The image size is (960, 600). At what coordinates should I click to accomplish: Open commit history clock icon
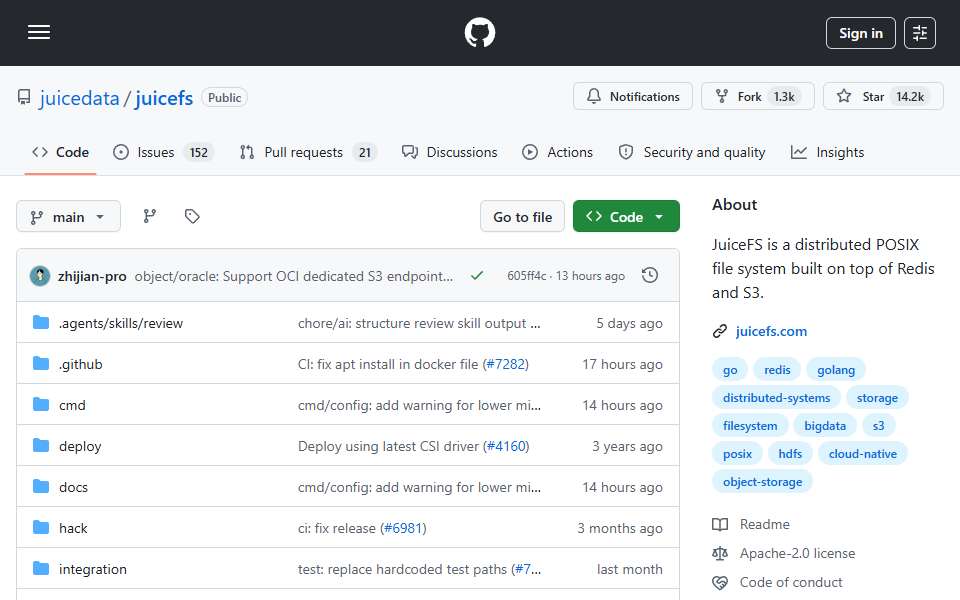point(650,276)
